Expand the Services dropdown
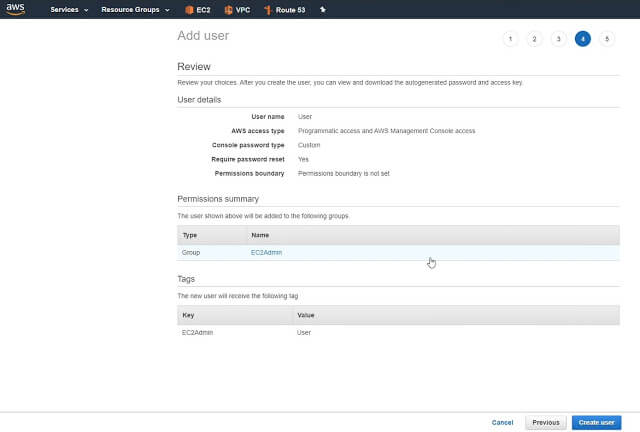Image resolution: width=640 pixels, height=432 pixels. (x=69, y=10)
